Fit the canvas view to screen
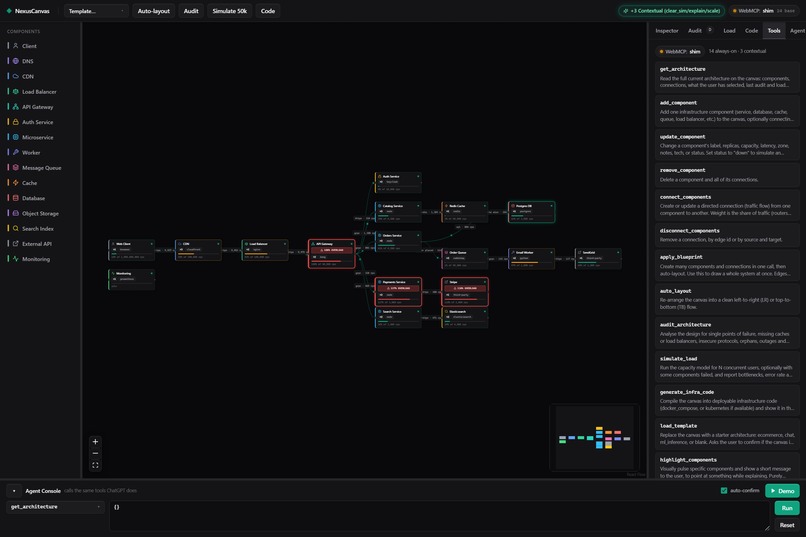The height and width of the screenshot is (537, 806). [95, 465]
